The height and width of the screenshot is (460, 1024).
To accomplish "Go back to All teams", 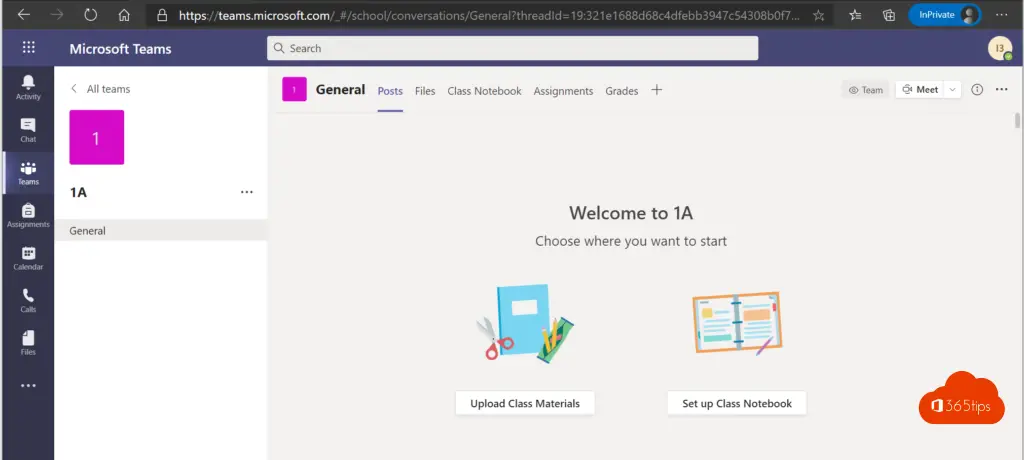I will (100, 89).
